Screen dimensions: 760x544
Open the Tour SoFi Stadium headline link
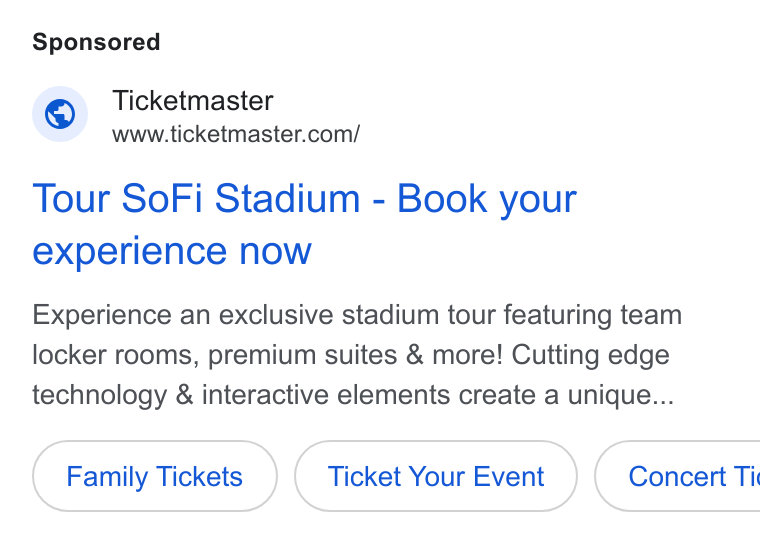pyautogui.click(x=304, y=224)
